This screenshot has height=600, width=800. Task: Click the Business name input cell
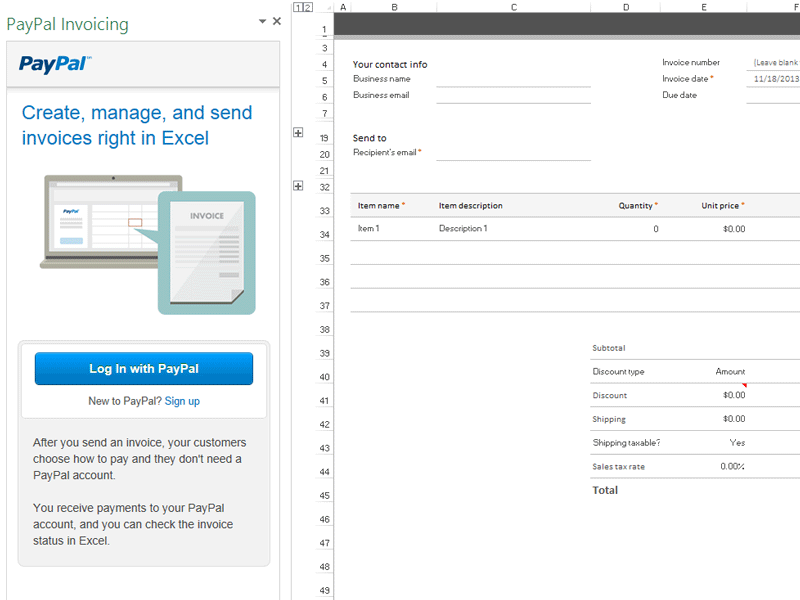(x=513, y=79)
